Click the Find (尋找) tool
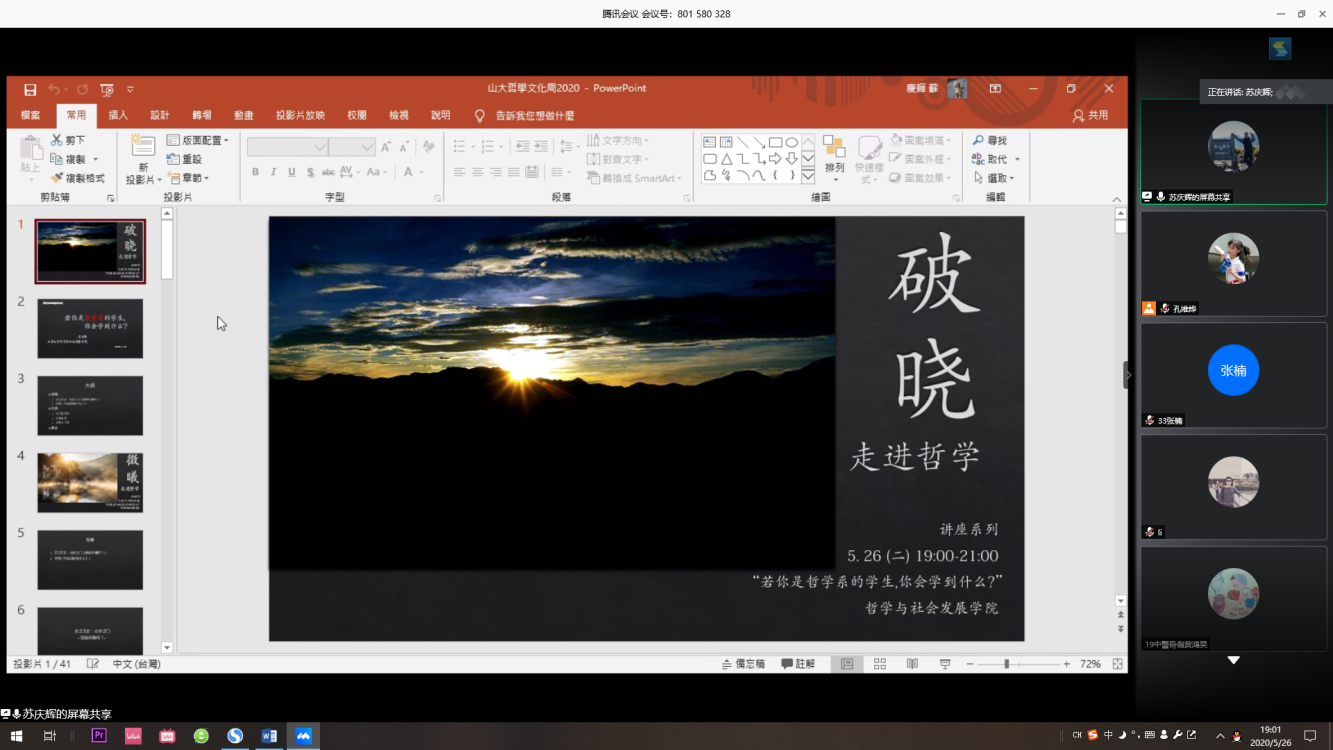 pos(990,141)
